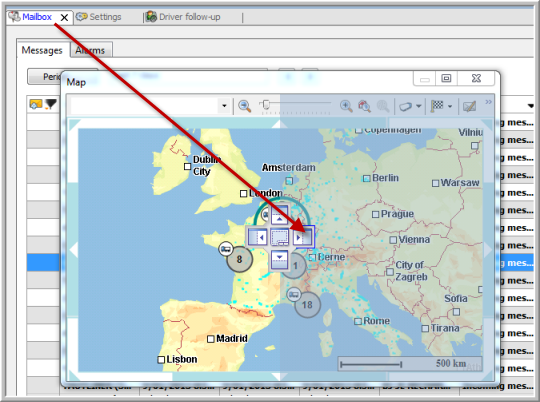
Task: Select the Messages sub-tab
Action: point(42,50)
